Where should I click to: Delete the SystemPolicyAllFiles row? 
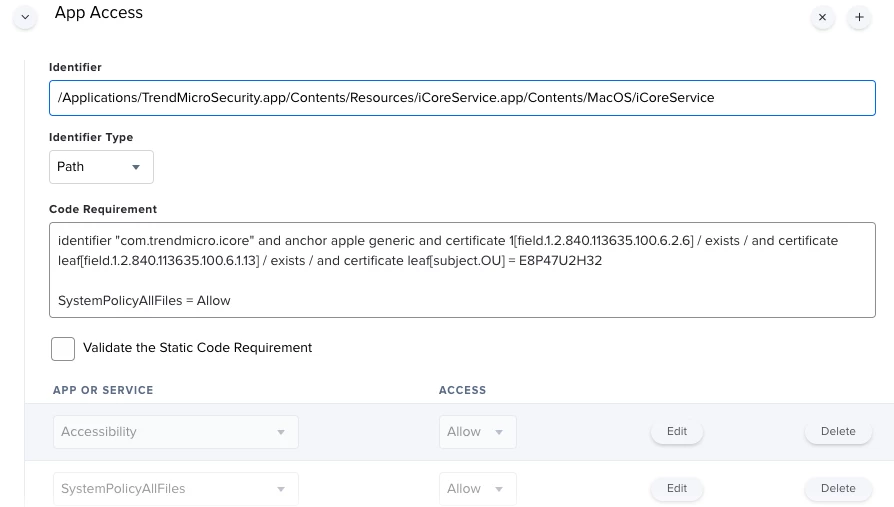pos(838,489)
